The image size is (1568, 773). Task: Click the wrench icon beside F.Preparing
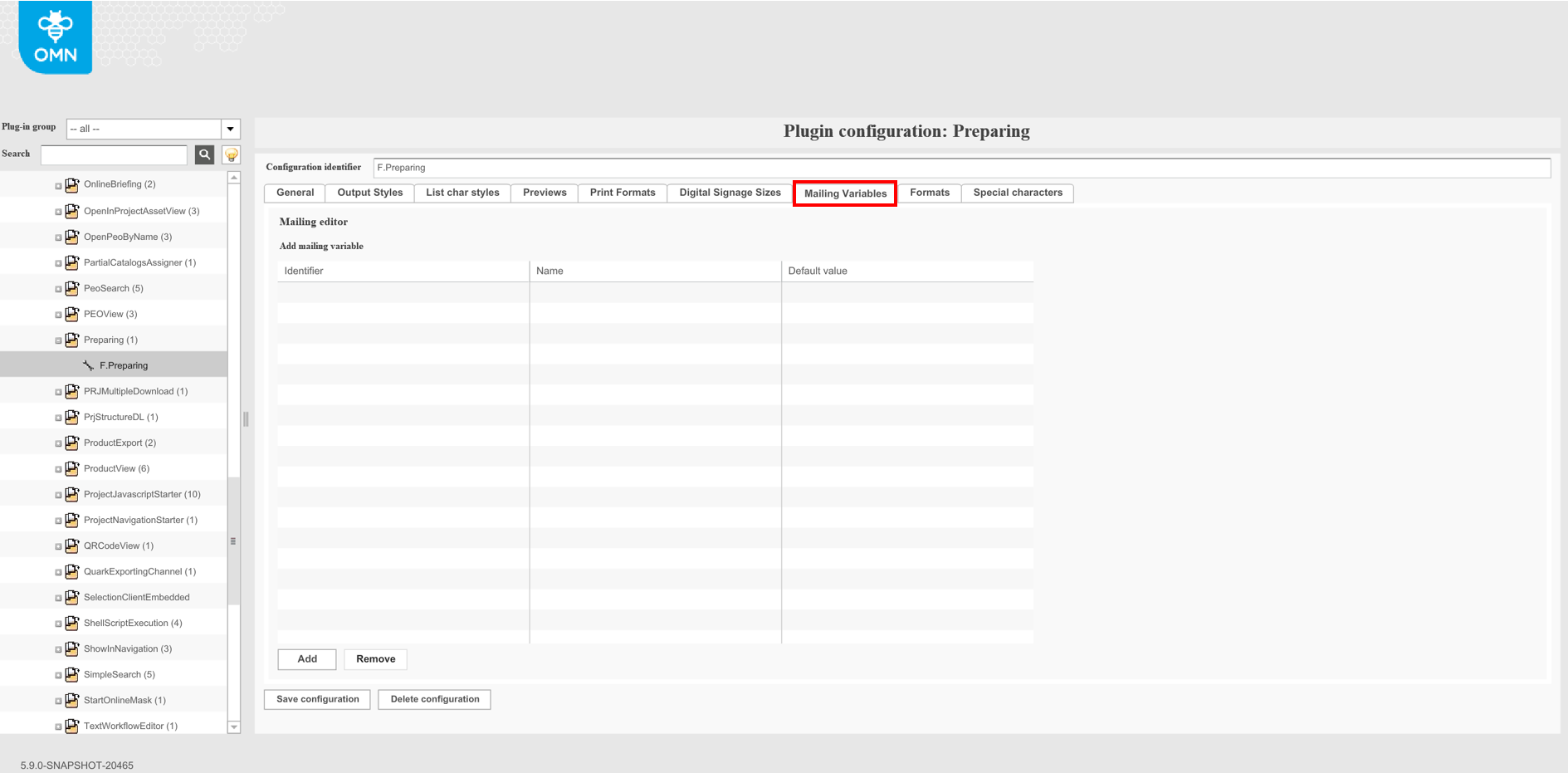click(88, 364)
